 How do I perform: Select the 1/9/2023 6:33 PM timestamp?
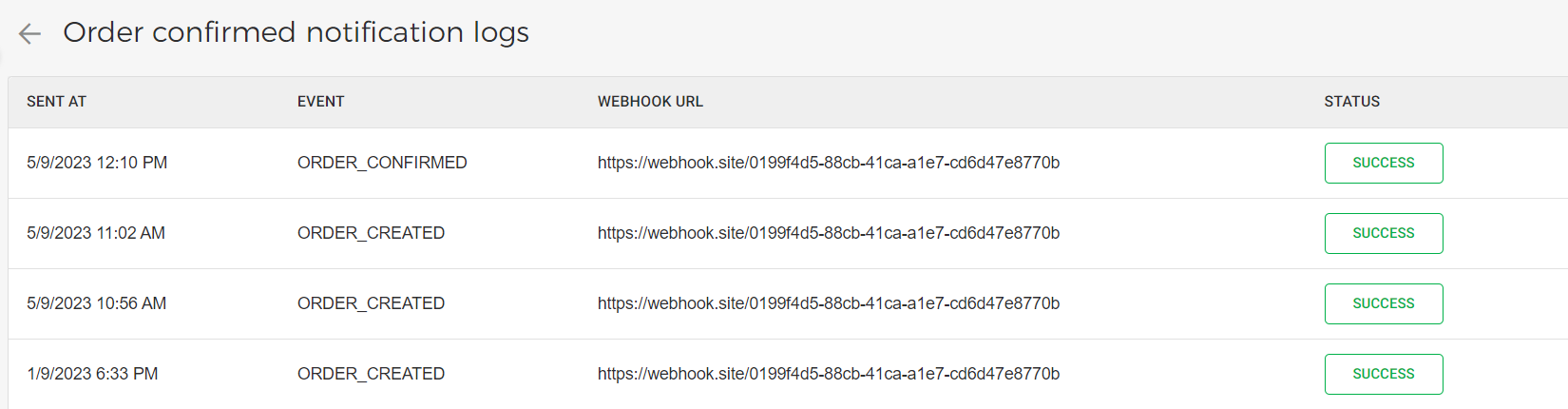click(92, 374)
